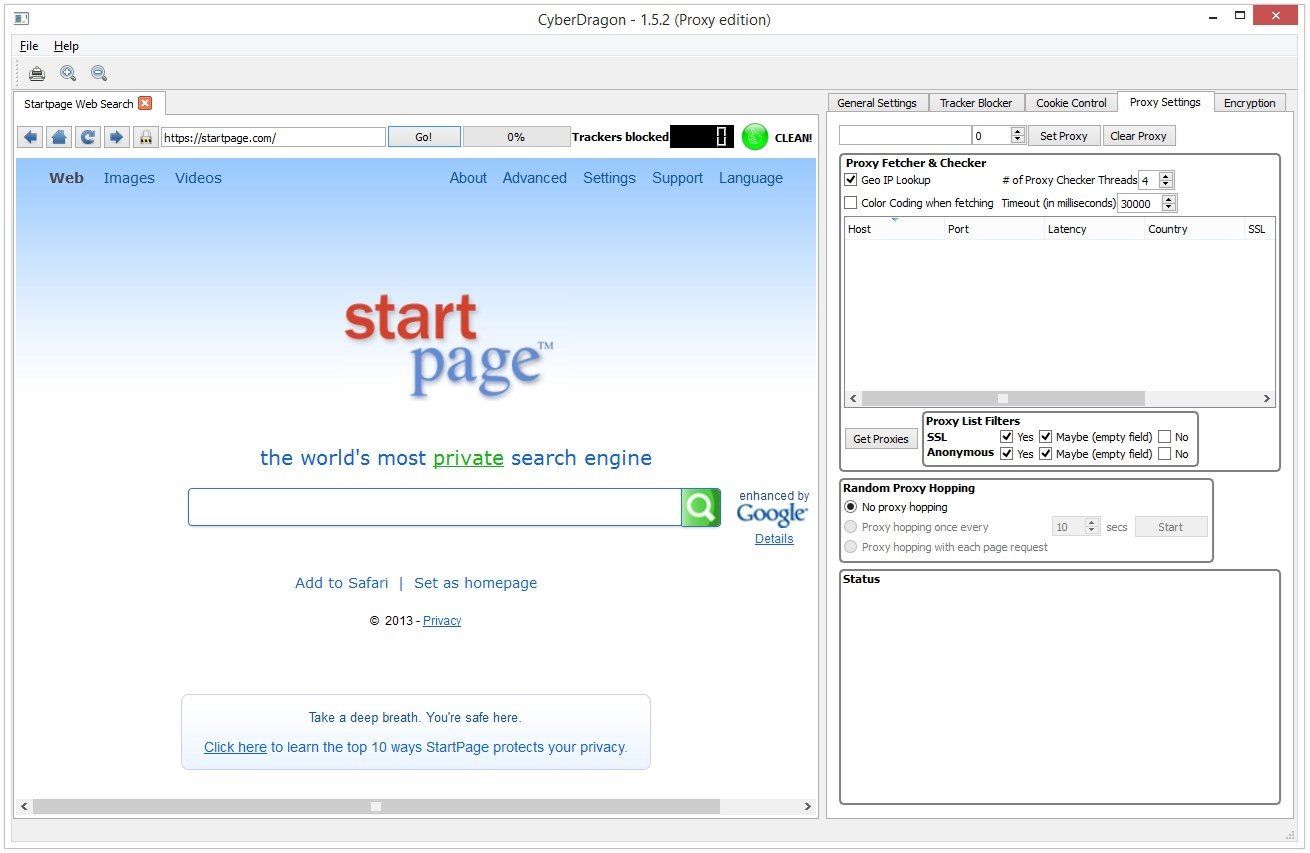Sort proxy table by Host column
Viewport: 1310px width, 853px height.
894,229
